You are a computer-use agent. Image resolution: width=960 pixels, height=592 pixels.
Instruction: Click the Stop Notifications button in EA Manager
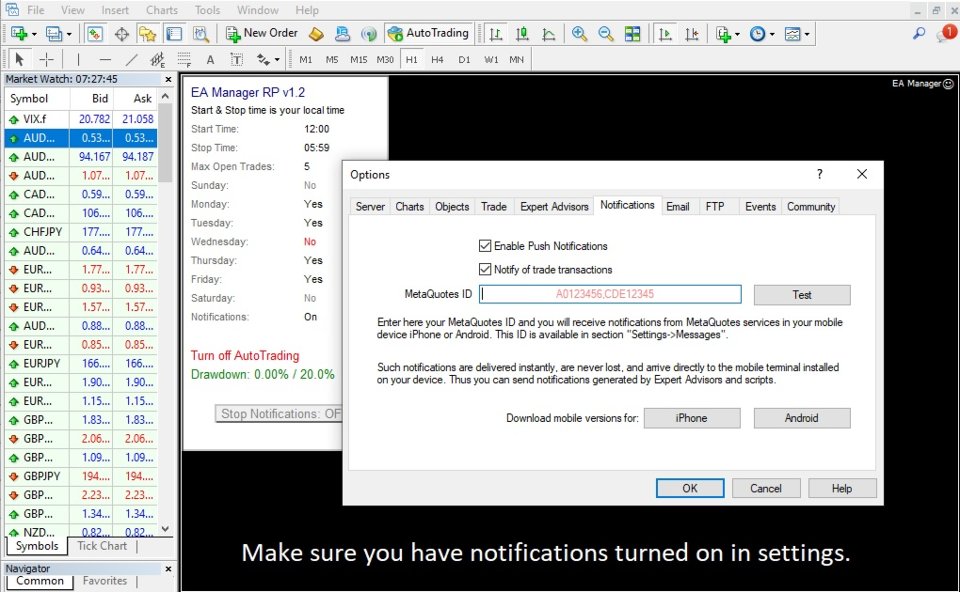point(279,414)
